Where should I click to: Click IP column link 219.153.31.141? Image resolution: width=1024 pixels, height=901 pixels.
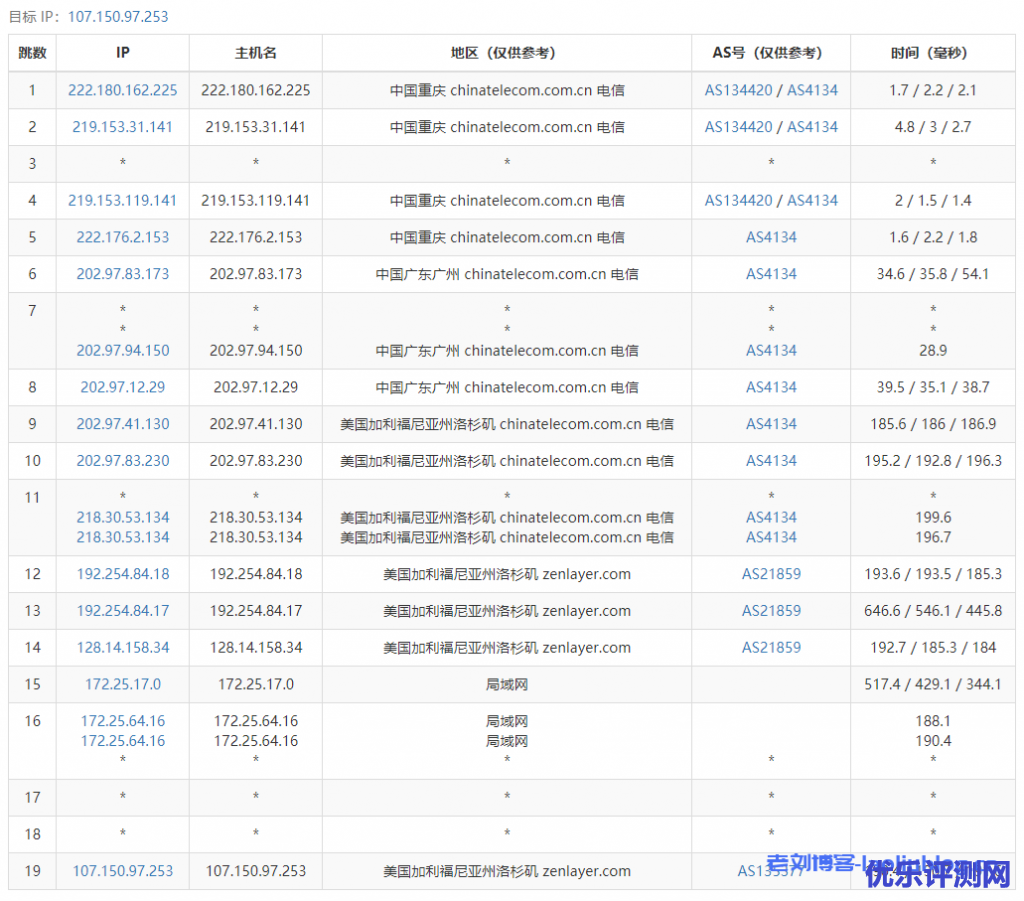pos(123,127)
